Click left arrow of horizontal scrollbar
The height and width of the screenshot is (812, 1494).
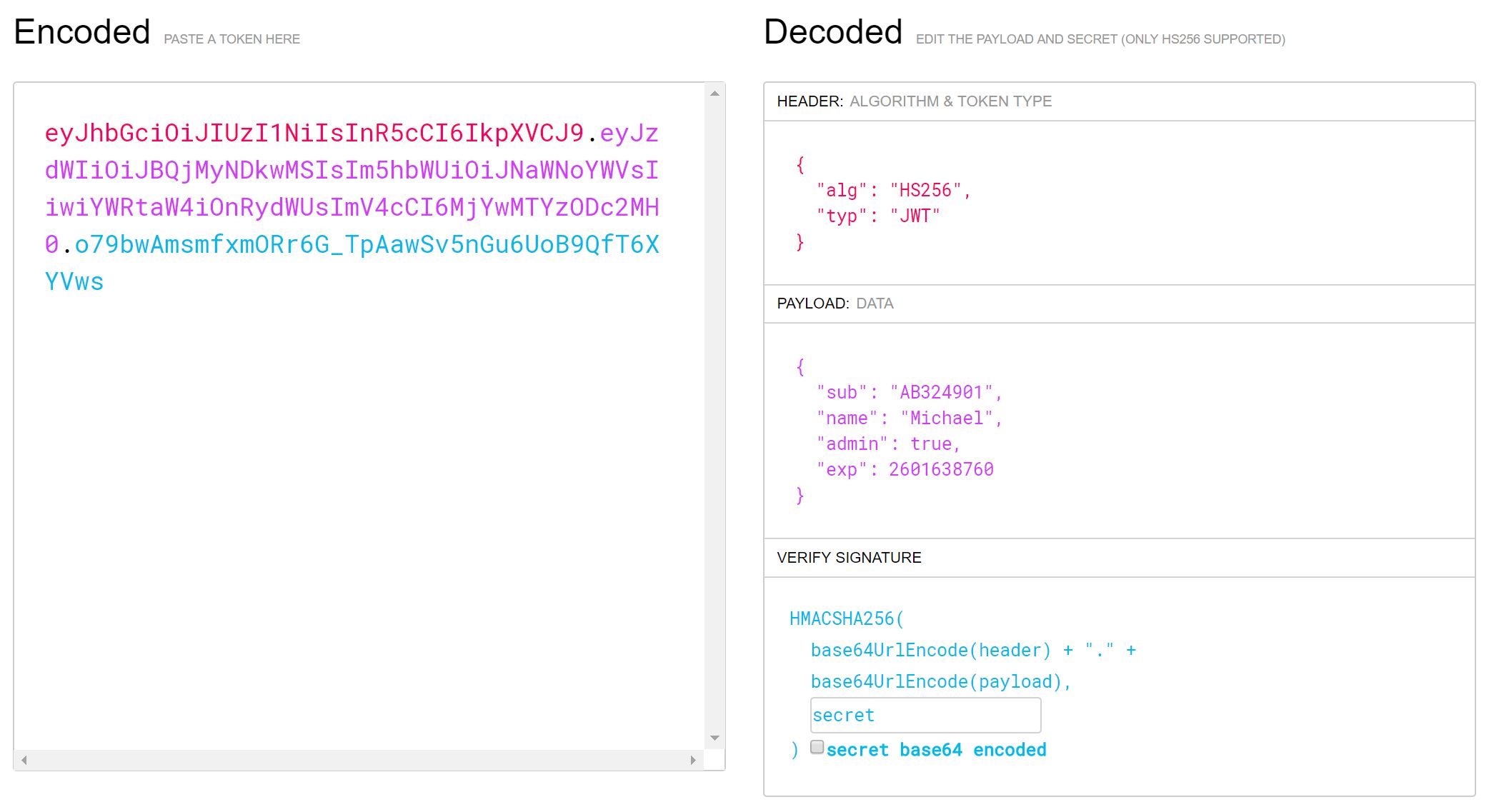click(24, 760)
